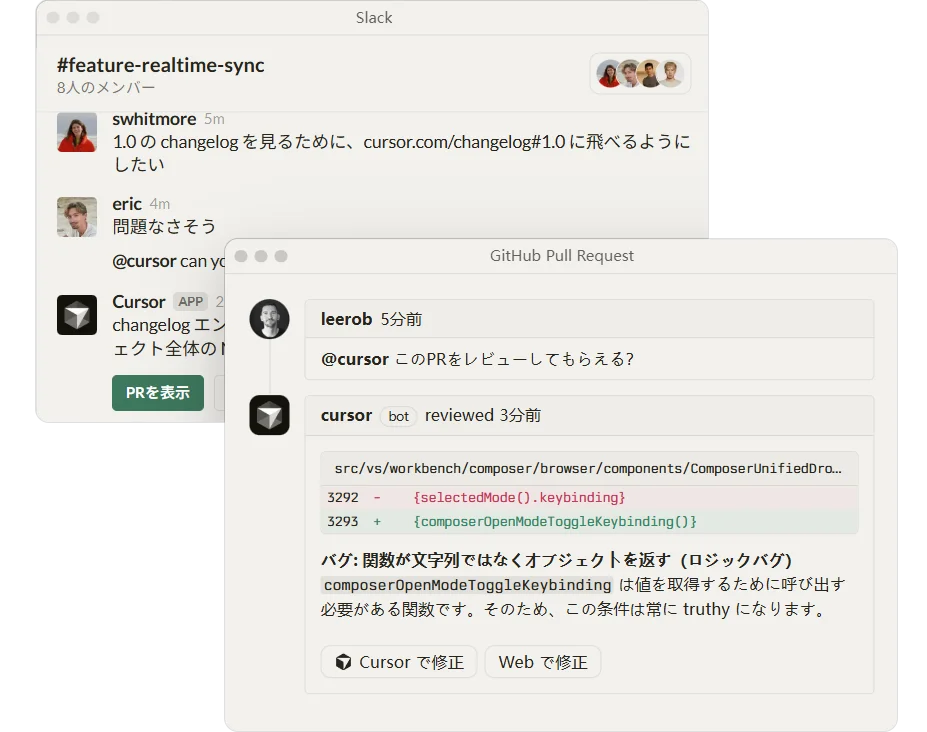The height and width of the screenshot is (732, 927).
Task: Click added diff line 3293
Action: (589, 522)
